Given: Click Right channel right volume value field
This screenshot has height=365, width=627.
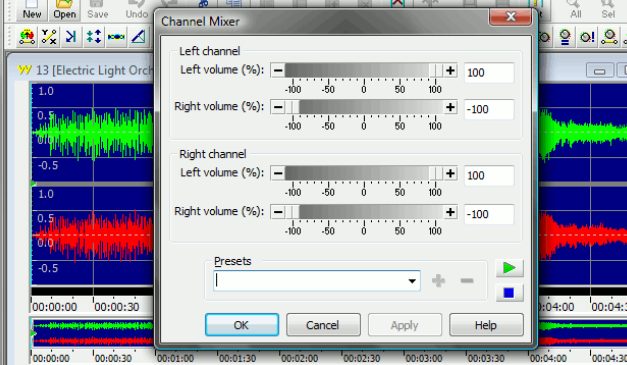Looking at the screenshot, I should (489, 214).
